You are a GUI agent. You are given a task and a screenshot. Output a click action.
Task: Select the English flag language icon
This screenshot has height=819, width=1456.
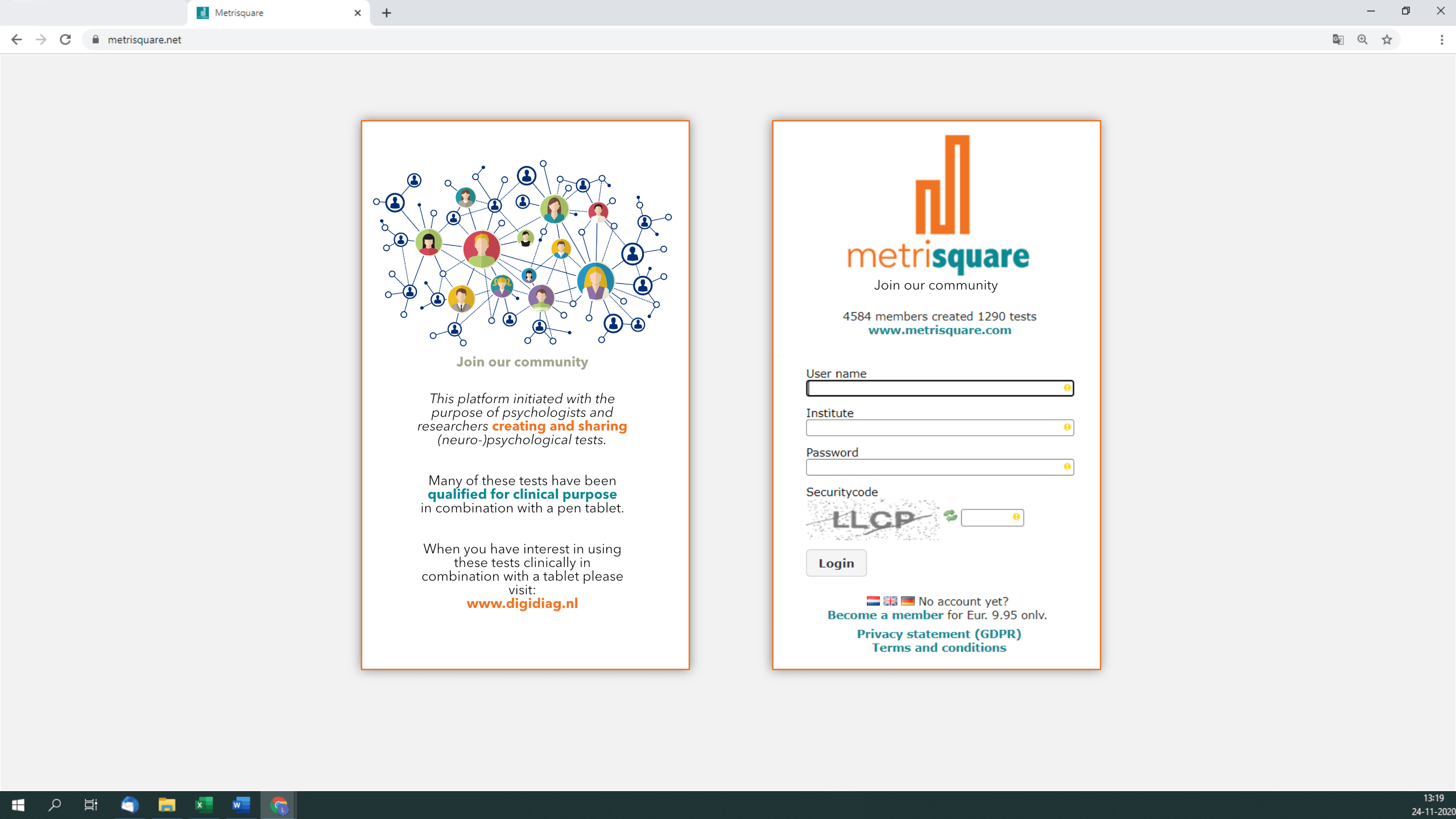(x=891, y=601)
